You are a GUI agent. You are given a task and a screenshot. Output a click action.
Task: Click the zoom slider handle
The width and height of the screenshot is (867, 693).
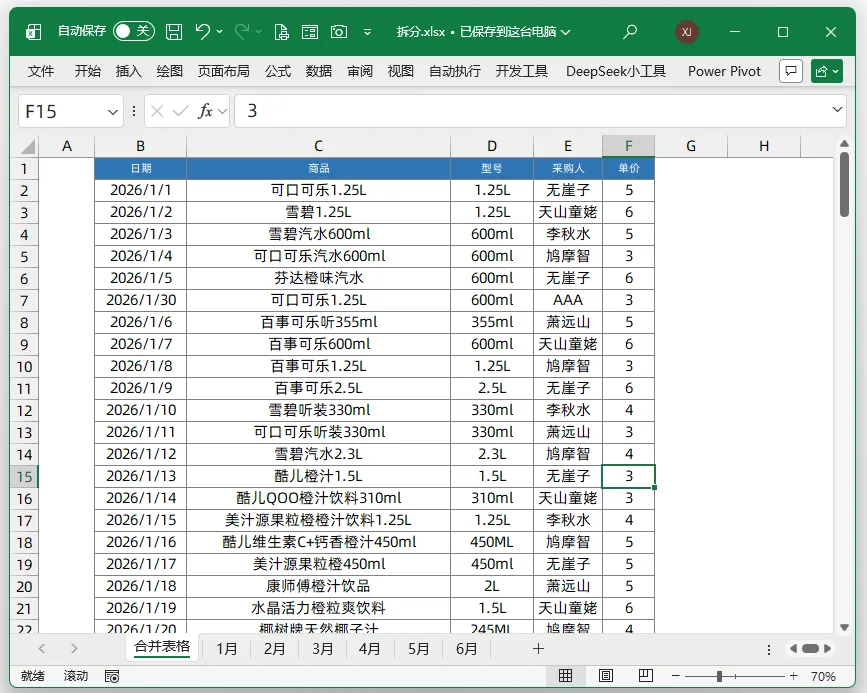coord(719,676)
